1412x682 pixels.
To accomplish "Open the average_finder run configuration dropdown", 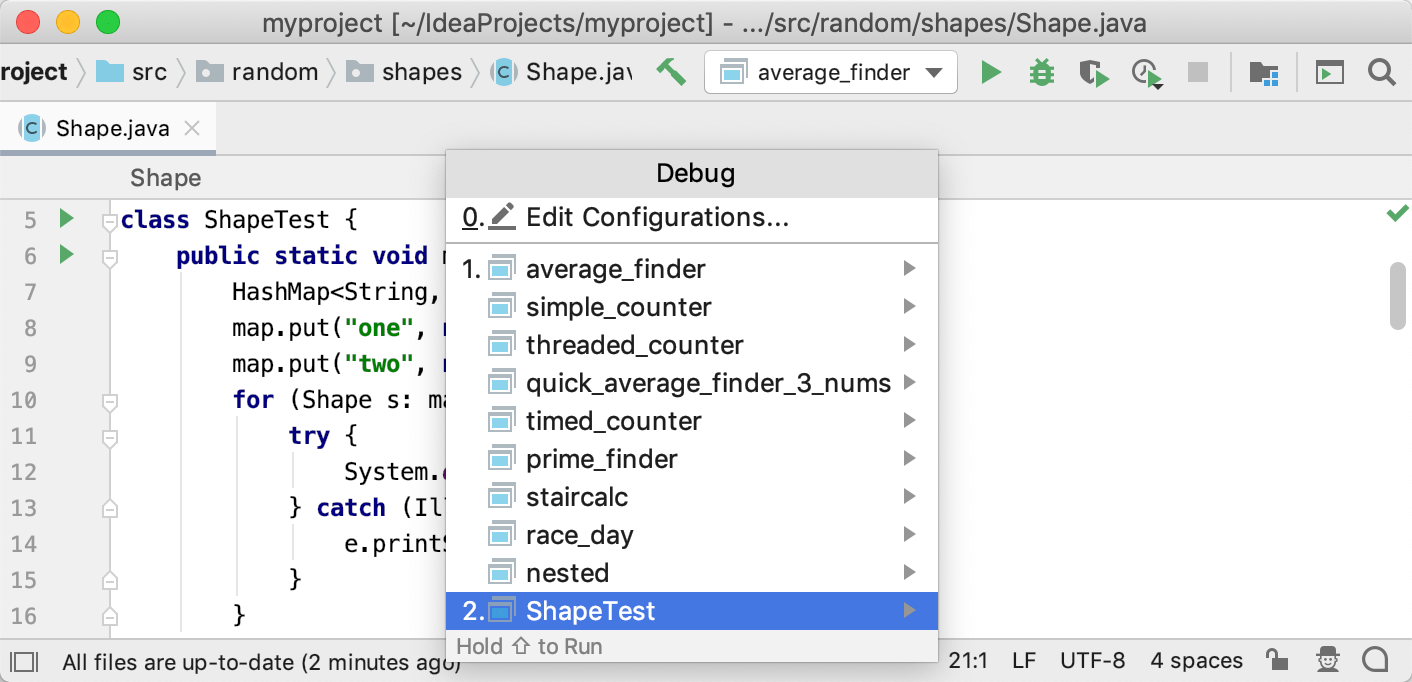I will tap(831, 72).
